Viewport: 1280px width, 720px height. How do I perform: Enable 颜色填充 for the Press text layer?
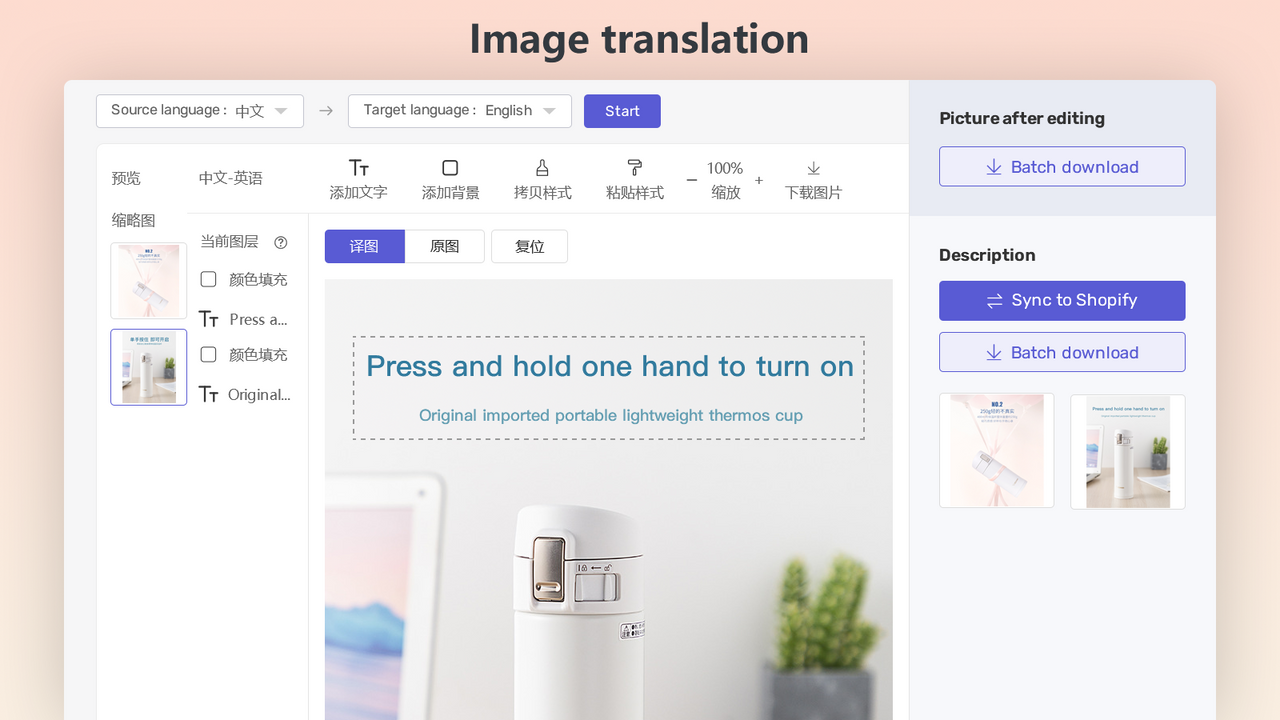[208, 279]
